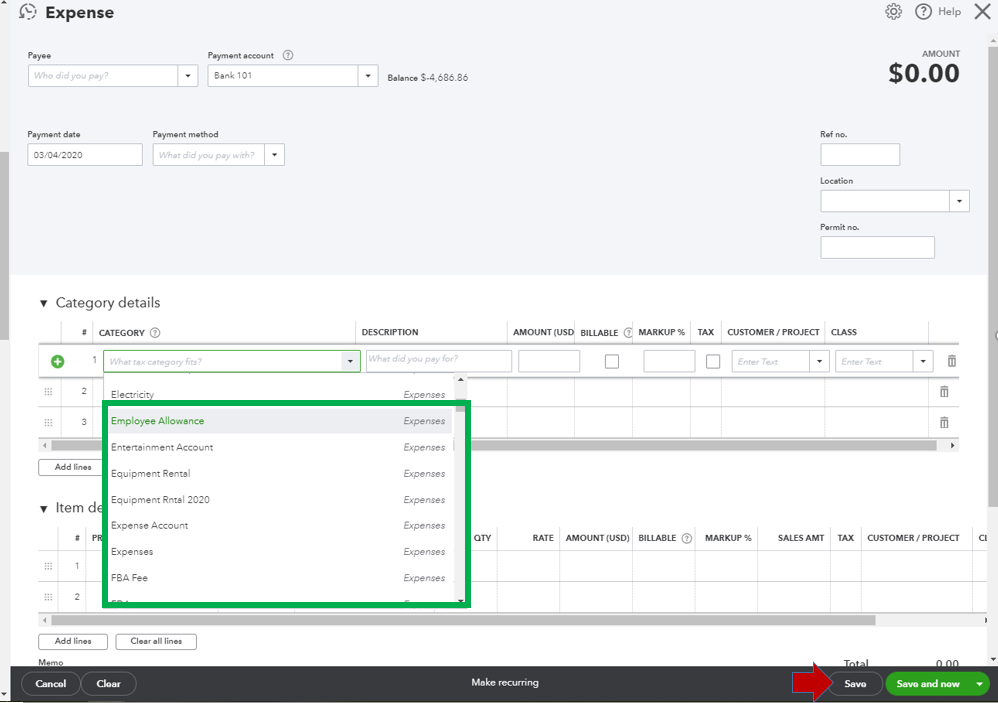
Task: Click Make recurring
Action: tap(505, 682)
